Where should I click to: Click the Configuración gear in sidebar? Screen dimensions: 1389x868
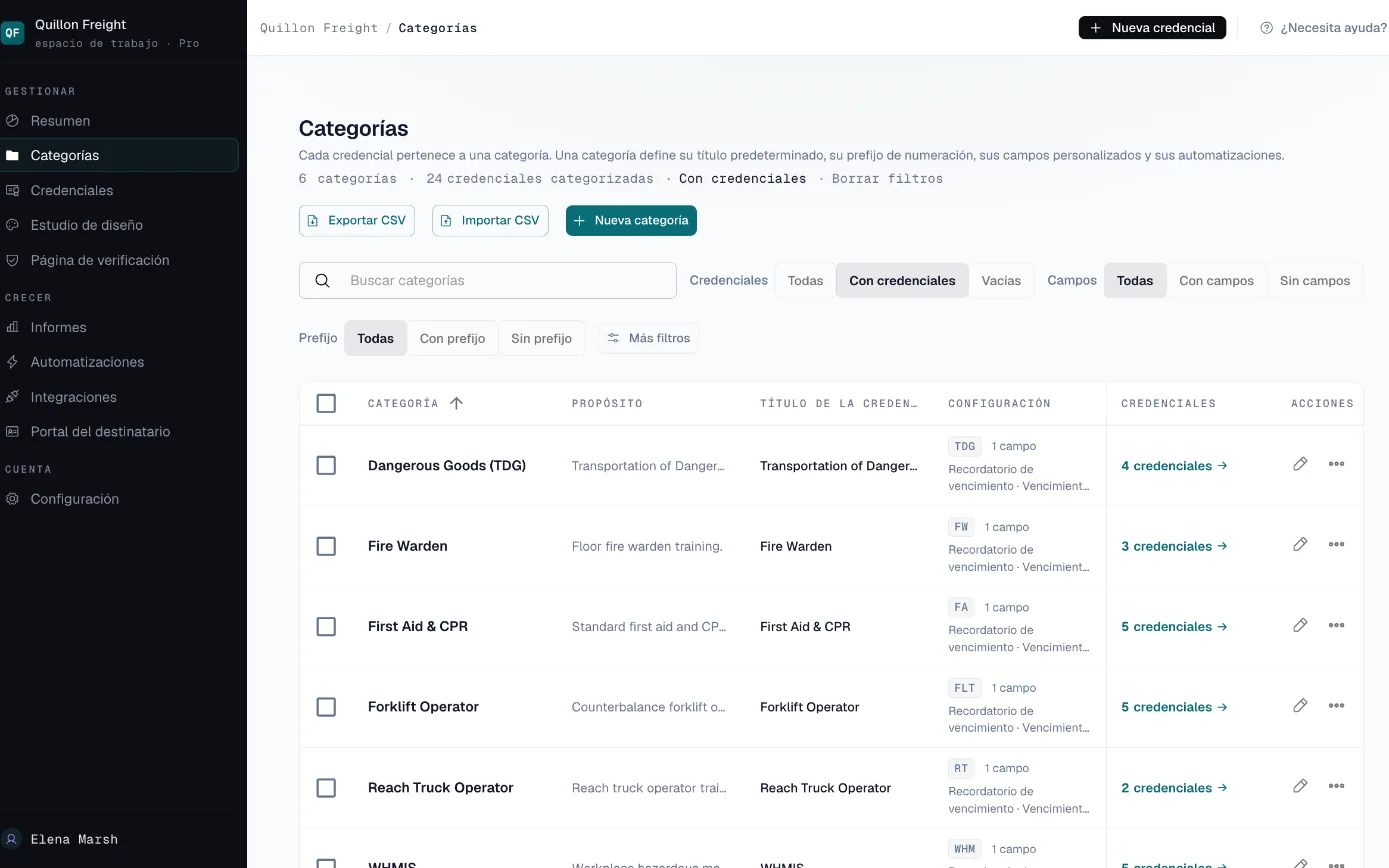tap(12, 499)
